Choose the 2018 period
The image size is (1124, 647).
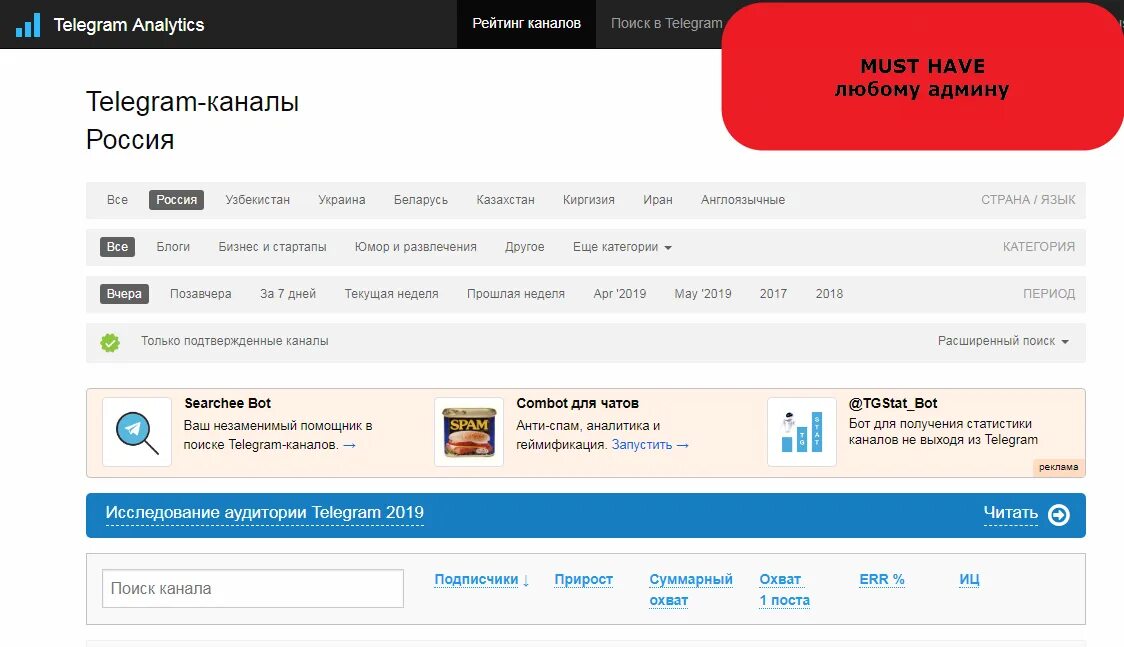pos(829,294)
